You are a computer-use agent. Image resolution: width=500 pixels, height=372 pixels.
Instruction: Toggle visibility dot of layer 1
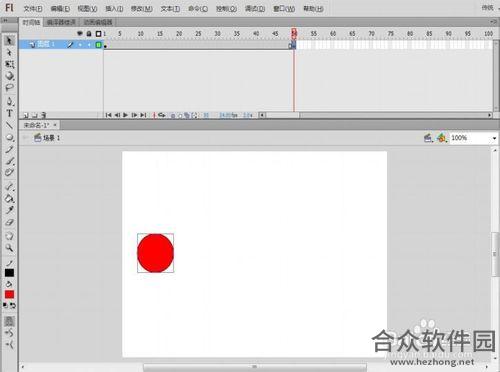[80, 44]
